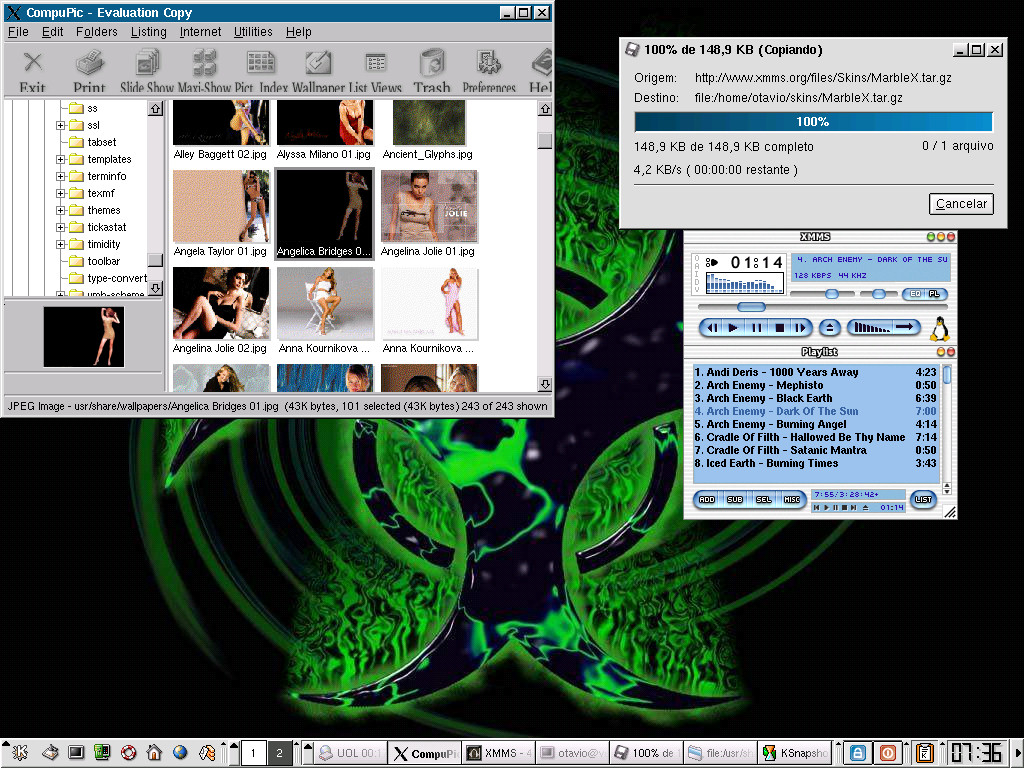Select Ancient_Glyphs.jpg thumbnail
This screenshot has width=1024, height=768.
coord(429,123)
